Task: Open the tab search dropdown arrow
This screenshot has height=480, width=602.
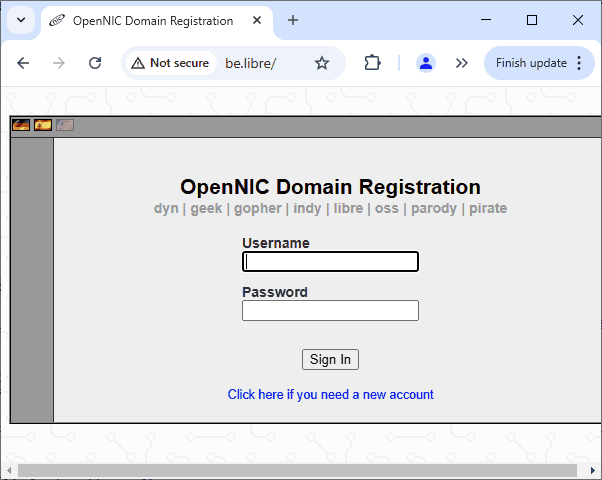Action: (x=21, y=20)
